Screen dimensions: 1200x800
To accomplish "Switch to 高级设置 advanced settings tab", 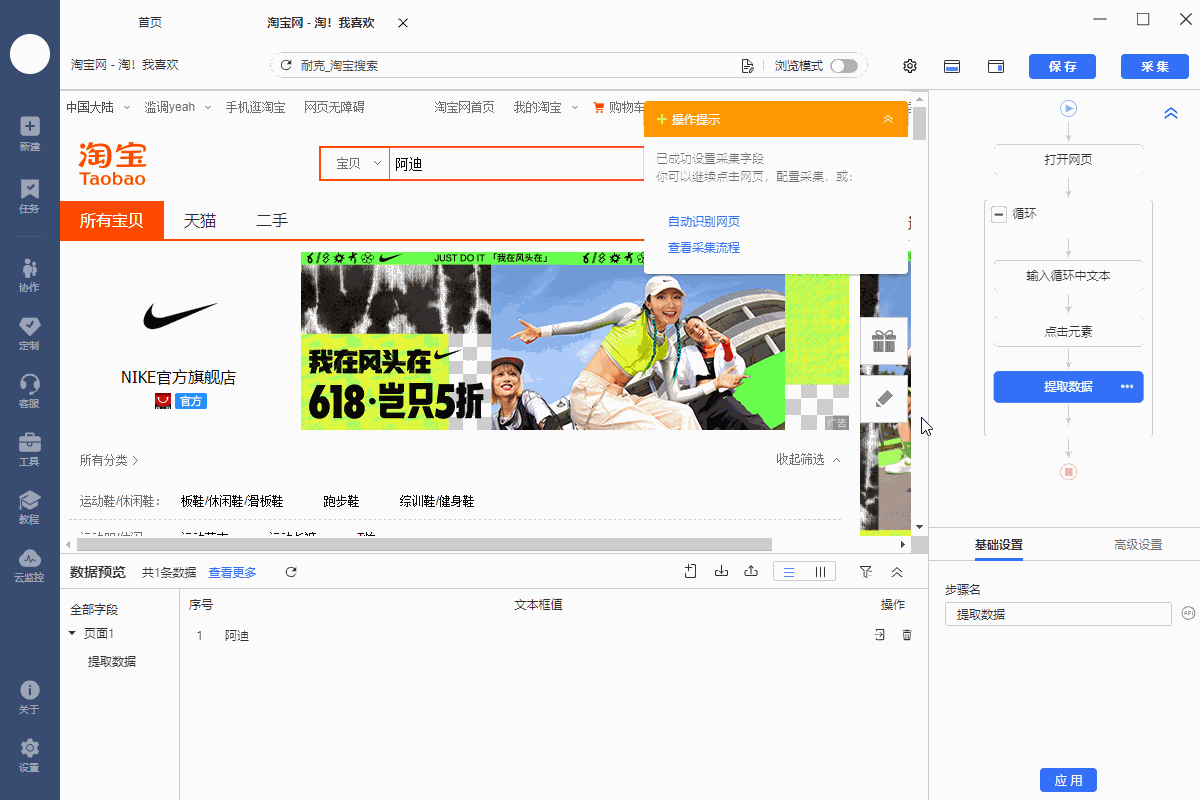I will [x=1138, y=545].
